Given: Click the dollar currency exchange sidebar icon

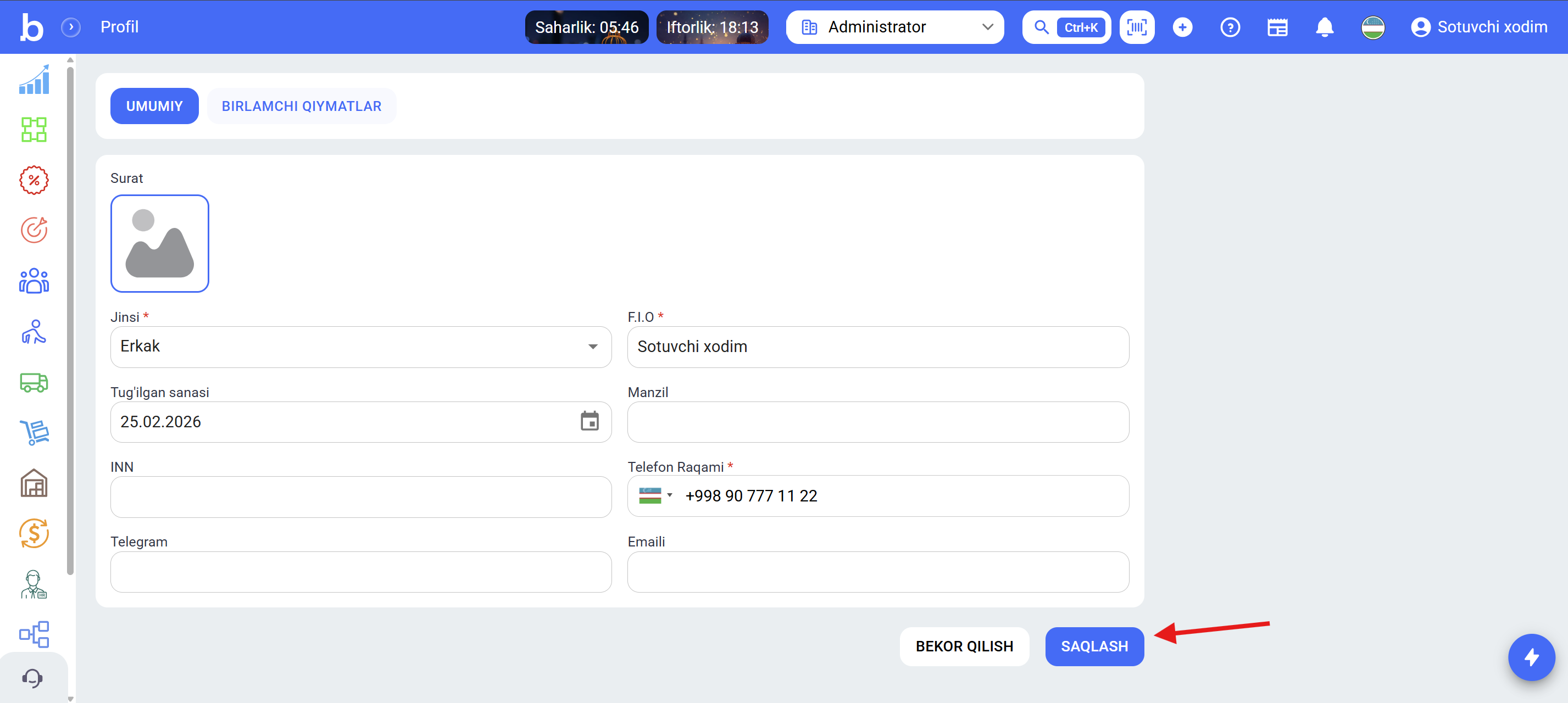Looking at the screenshot, I should click(34, 534).
